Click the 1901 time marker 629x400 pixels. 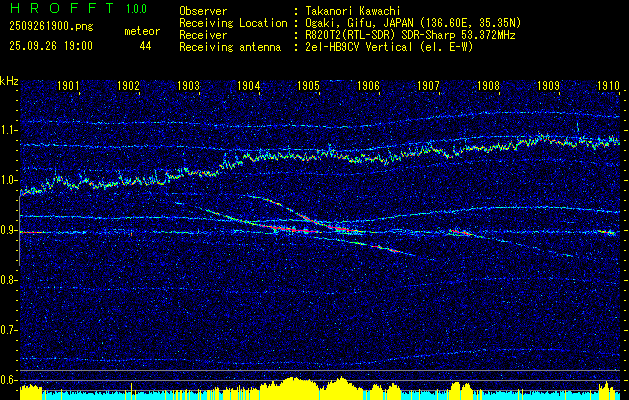click(68, 85)
